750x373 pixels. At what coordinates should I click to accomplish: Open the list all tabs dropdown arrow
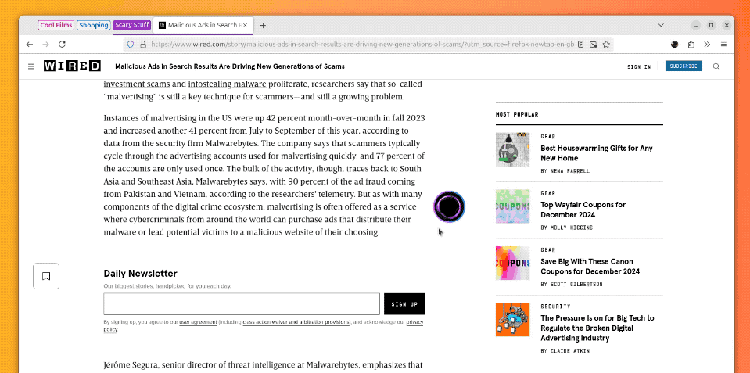pyautogui.click(x=661, y=25)
